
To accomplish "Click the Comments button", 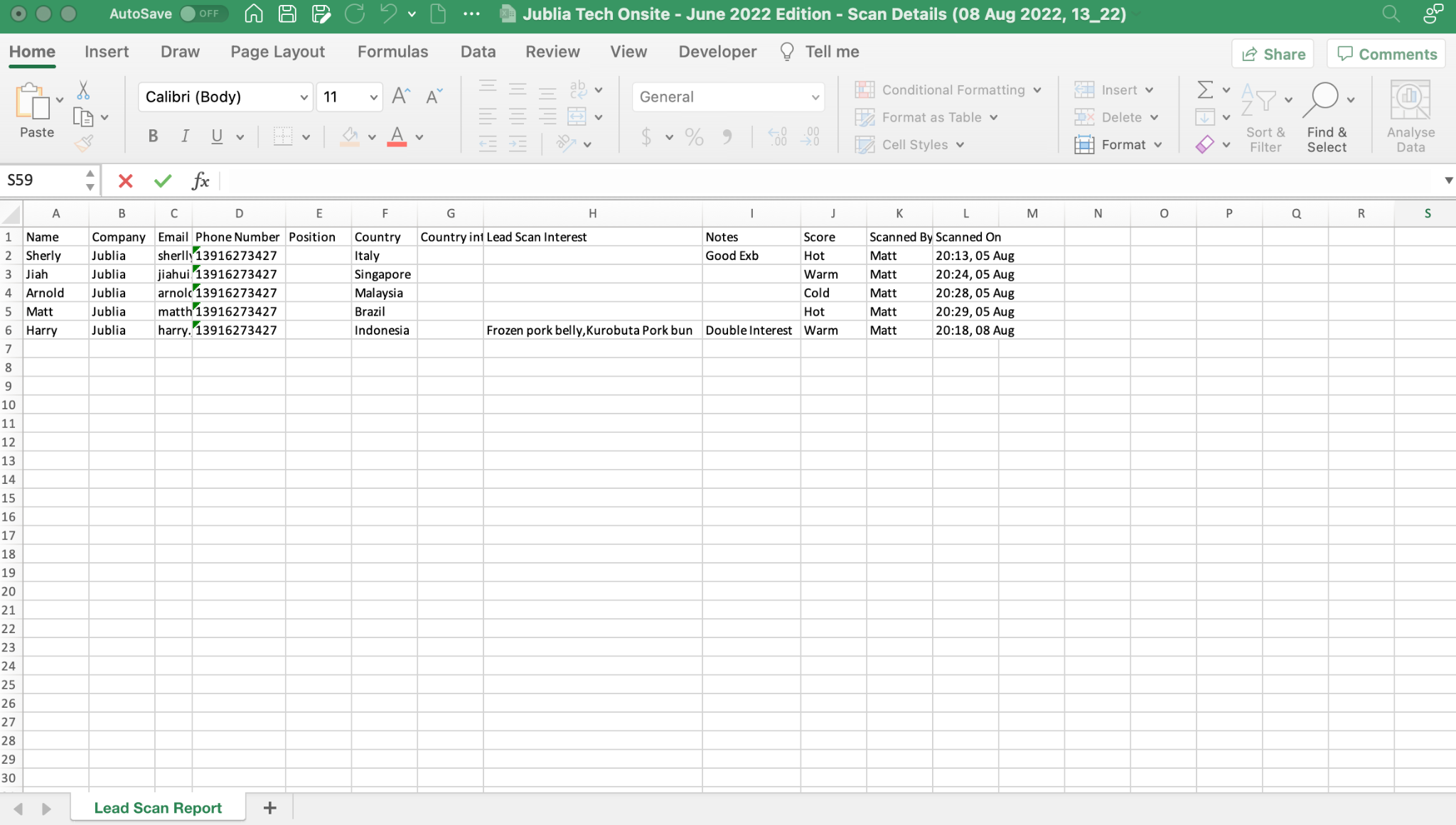I will (1386, 54).
